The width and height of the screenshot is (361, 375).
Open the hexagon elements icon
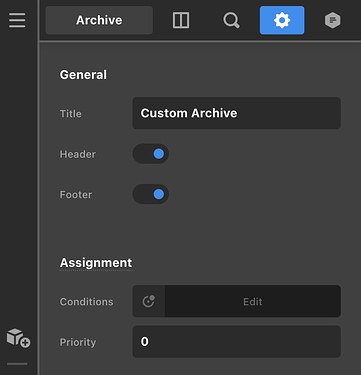coord(333,20)
